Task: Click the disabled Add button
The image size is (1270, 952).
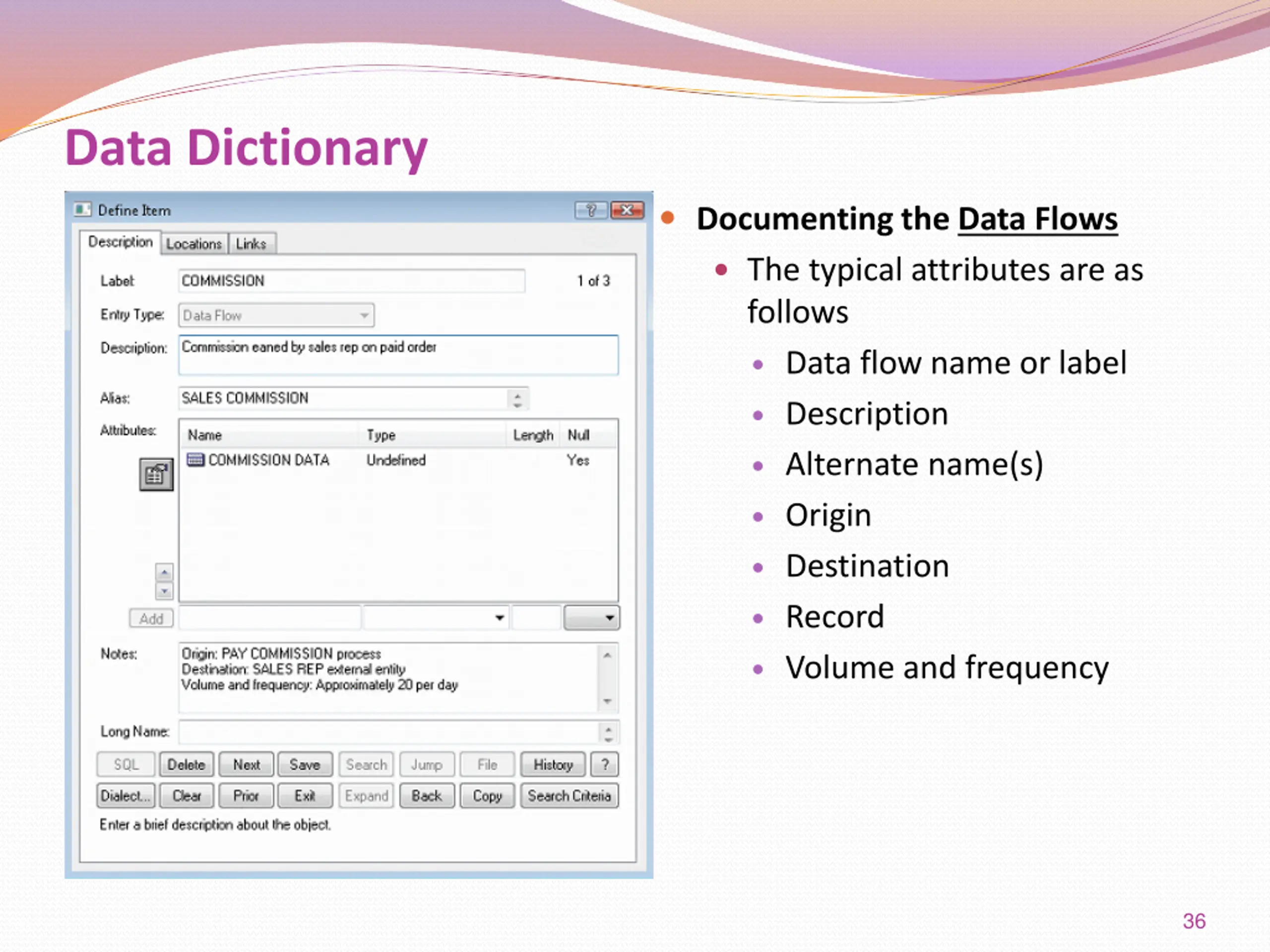Action: click(152, 619)
